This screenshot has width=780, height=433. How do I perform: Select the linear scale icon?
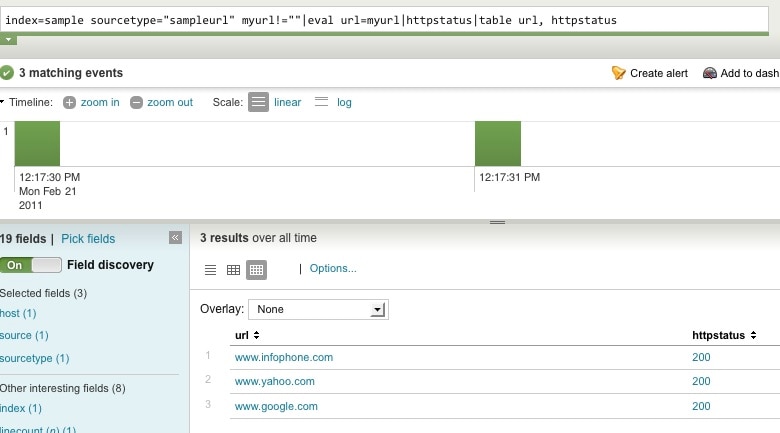tap(258, 102)
